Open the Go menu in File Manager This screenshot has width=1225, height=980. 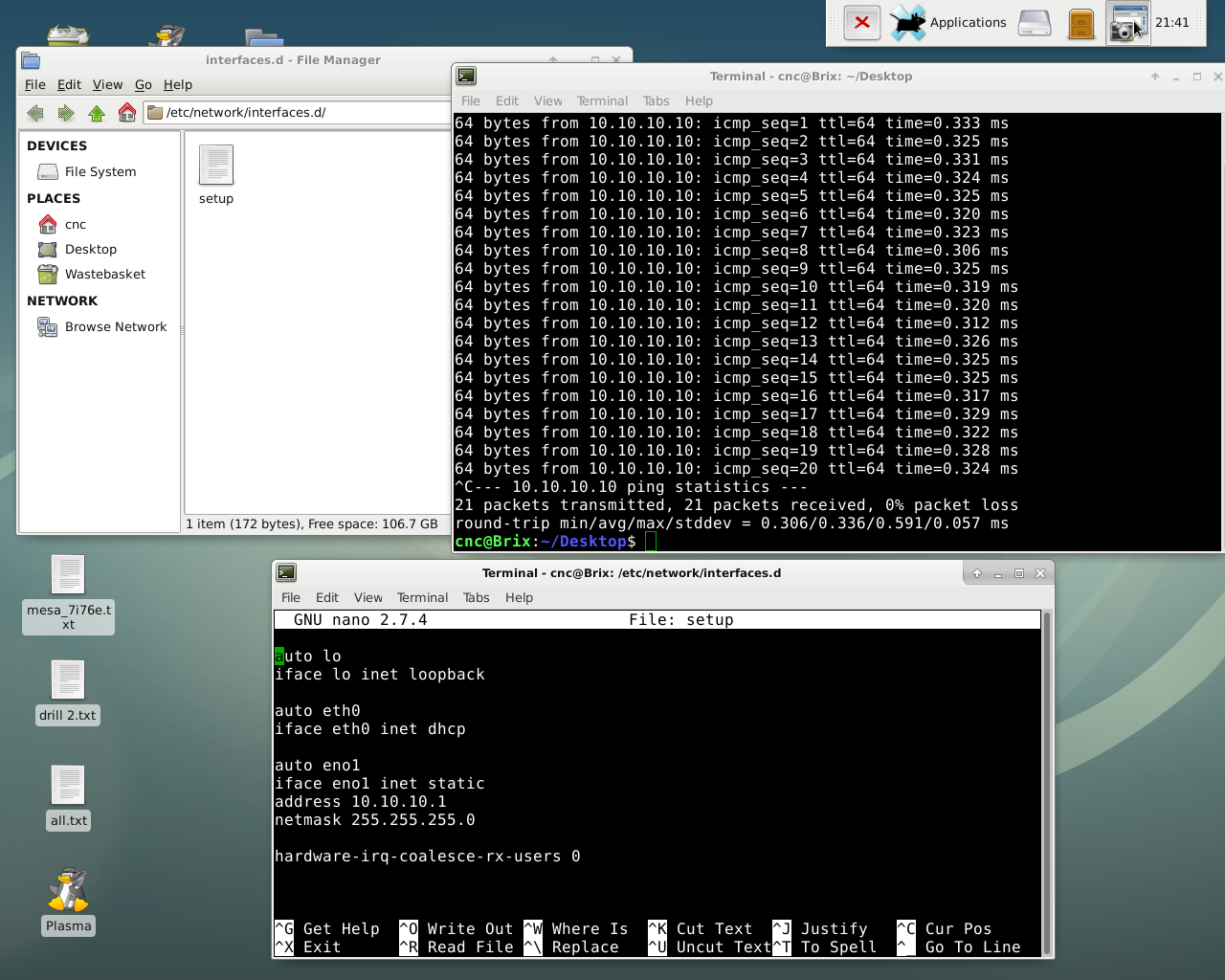(143, 84)
